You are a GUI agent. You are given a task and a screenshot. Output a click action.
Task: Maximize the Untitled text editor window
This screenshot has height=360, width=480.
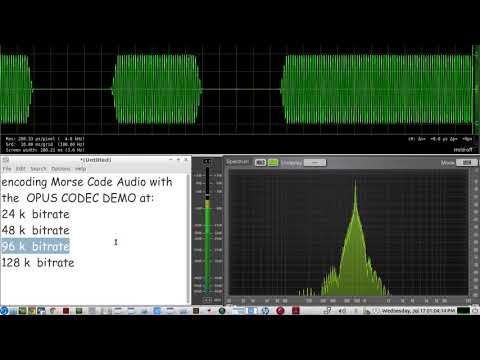pos(178,160)
